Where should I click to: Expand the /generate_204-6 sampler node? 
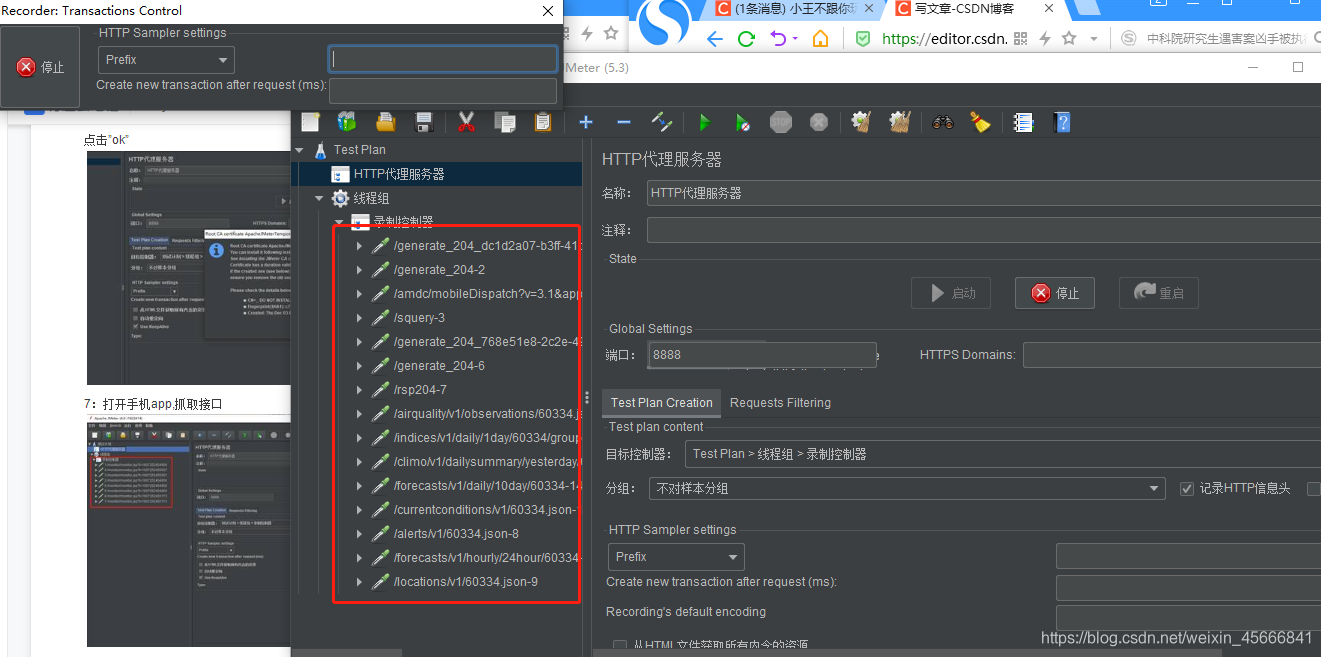[360, 366]
